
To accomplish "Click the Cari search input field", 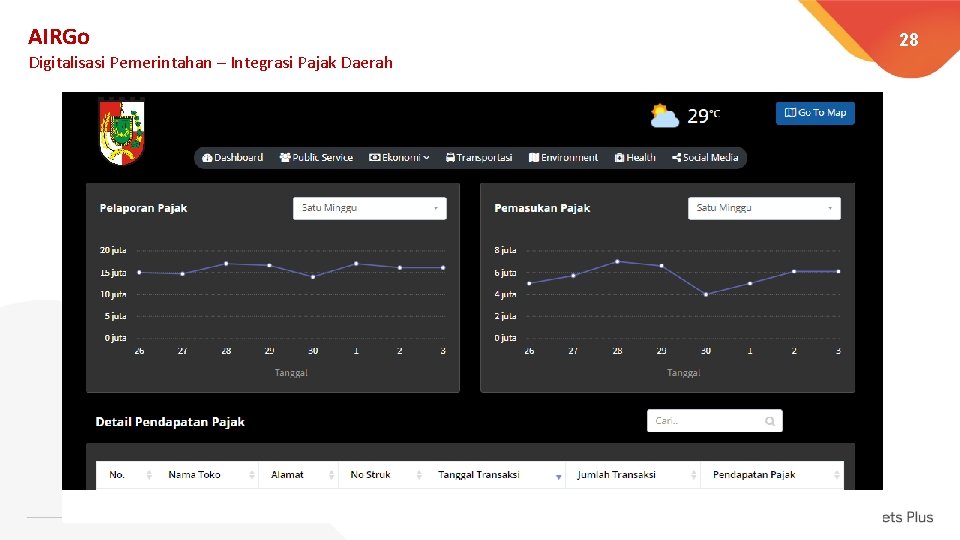I will (714, 421).
